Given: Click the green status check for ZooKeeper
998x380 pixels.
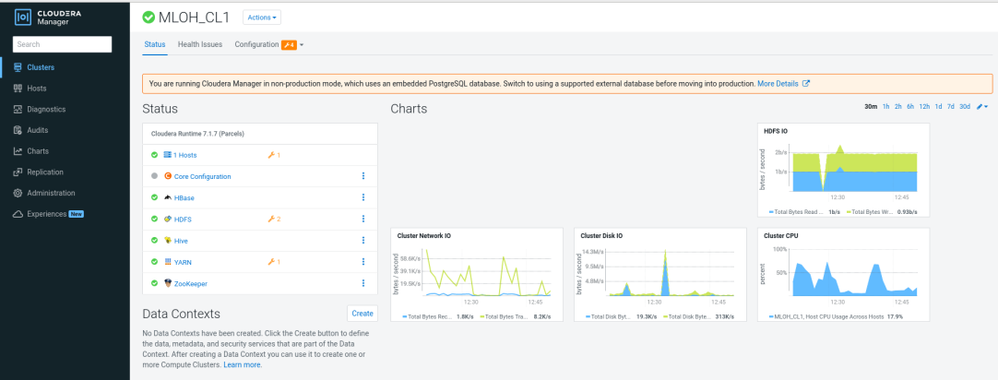Looking at the screenshot, I should (x=154, y=283).
